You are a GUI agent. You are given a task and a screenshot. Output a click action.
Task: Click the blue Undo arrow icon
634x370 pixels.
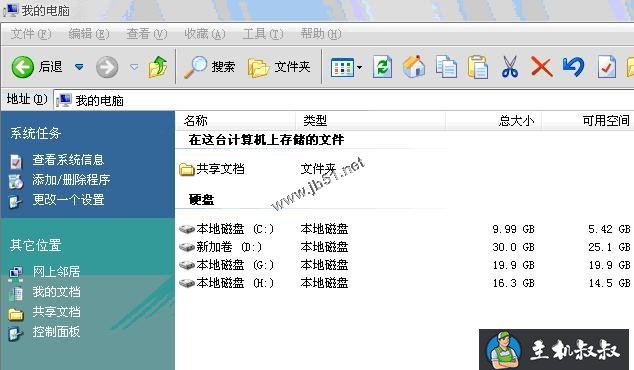pos(573,67)
